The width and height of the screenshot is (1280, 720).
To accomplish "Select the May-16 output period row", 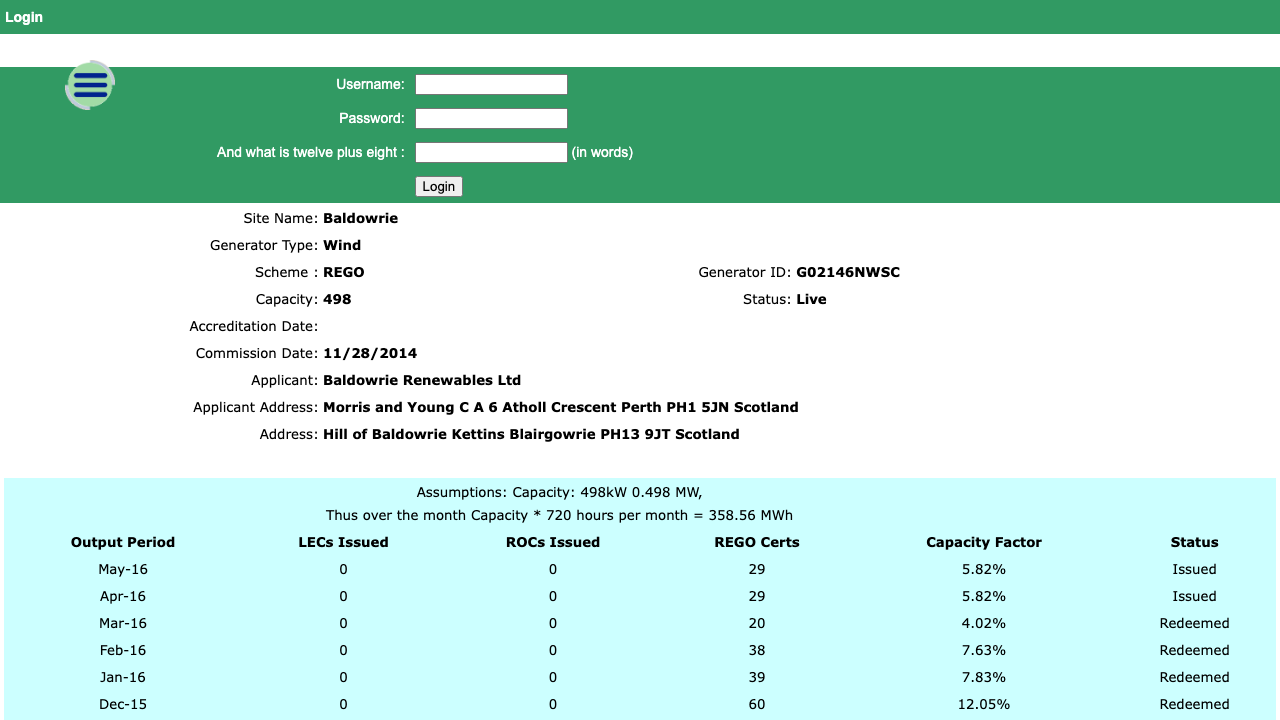I will click(x=122, y=569).
